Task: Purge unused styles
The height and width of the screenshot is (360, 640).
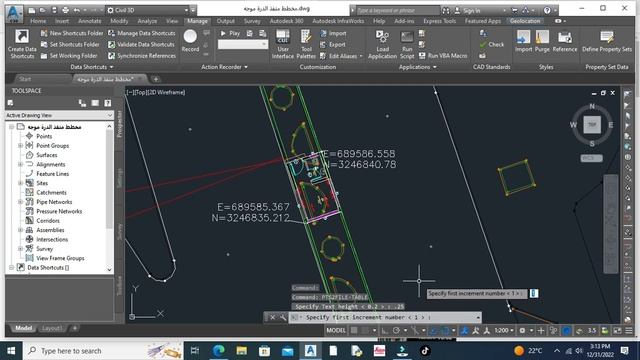Action: 542,41
